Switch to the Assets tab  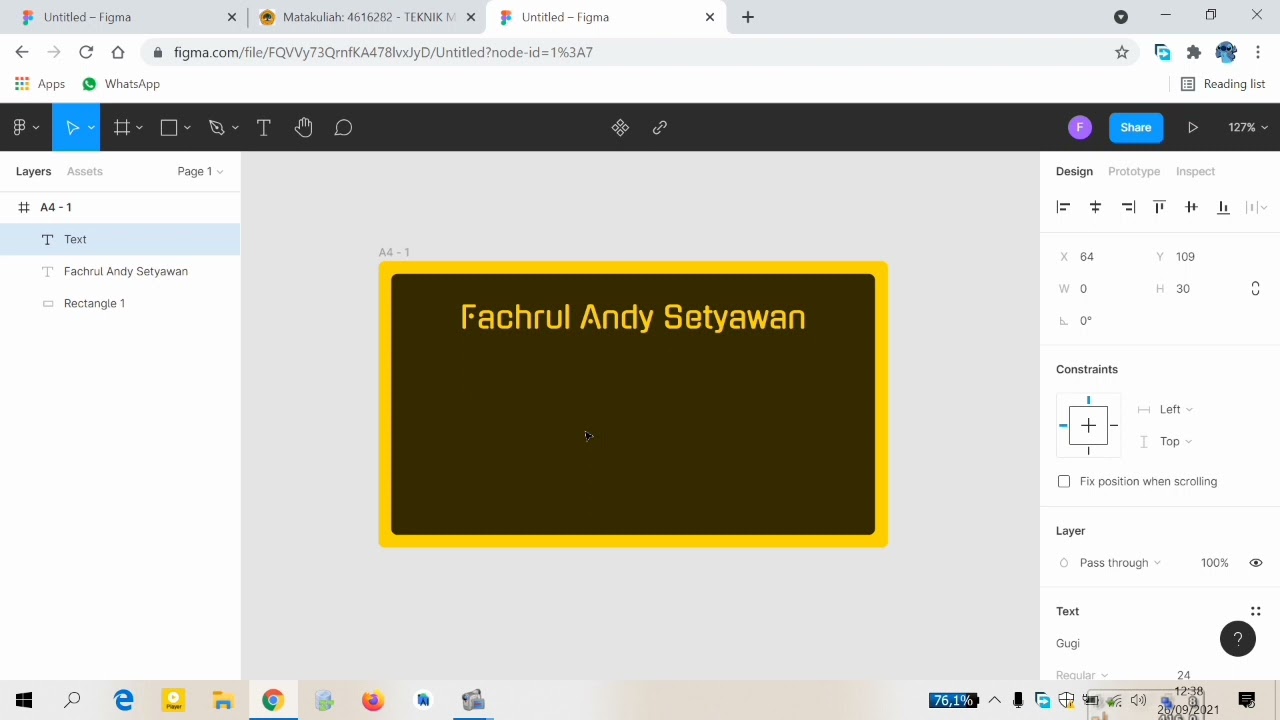click(85, 171)
